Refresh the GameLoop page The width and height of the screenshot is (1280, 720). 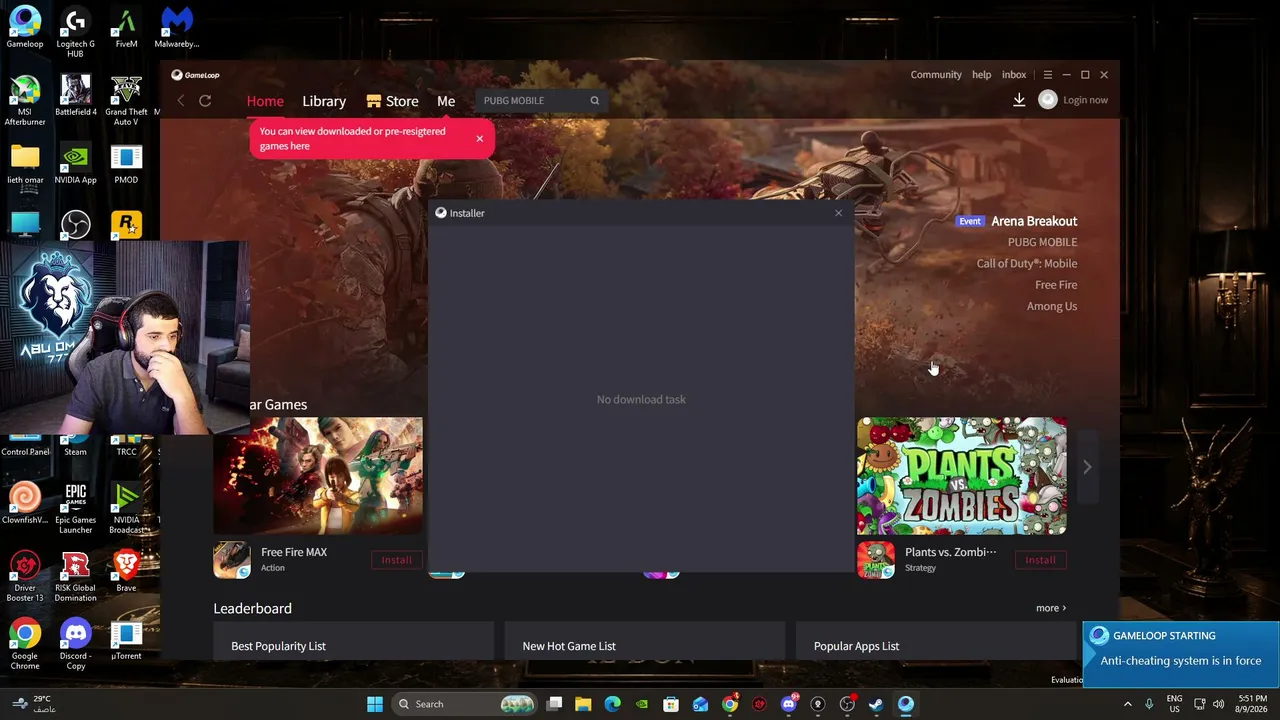(x=205, y=100)
